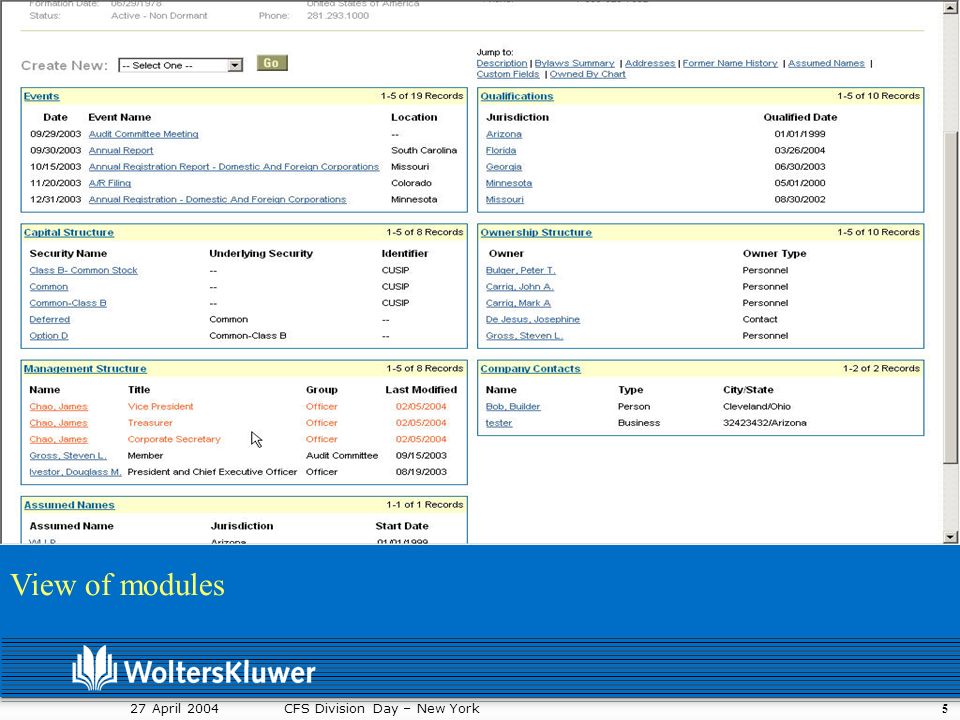Image resolution: width=960 pixels, height=720 pixels.
Task: Click the Wolters Kluwer logo icon
Action: click(94, 668)
